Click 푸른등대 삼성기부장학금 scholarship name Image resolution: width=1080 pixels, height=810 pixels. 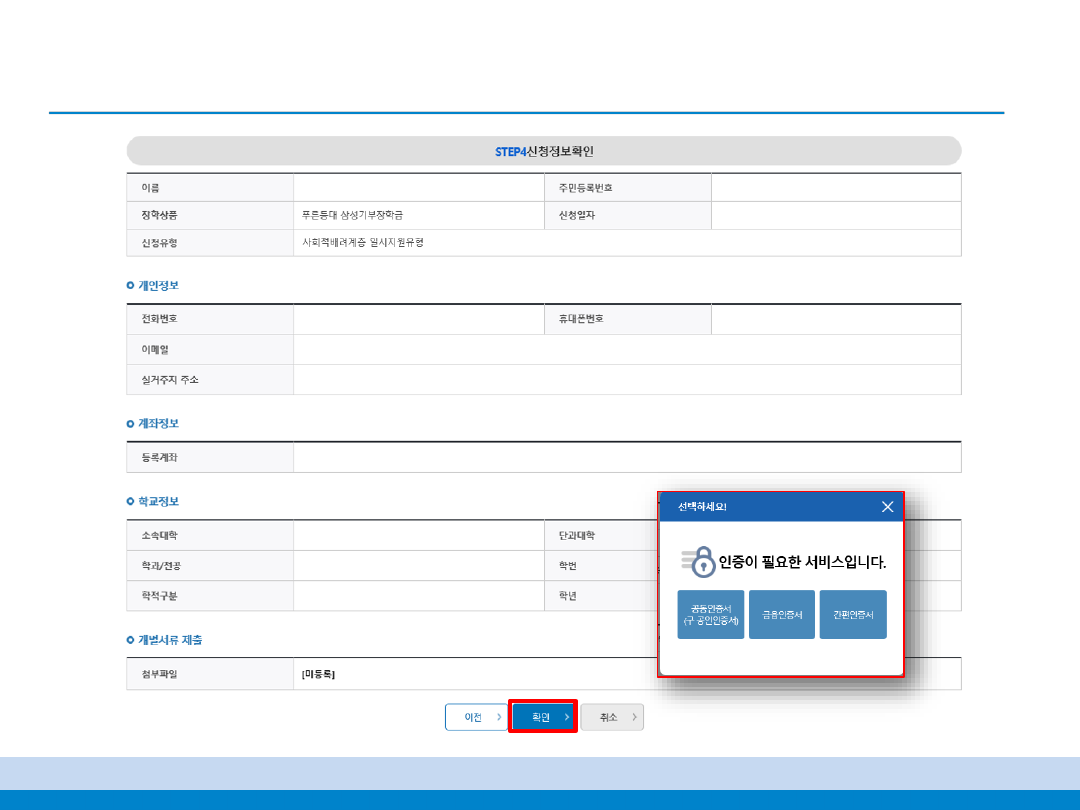(x=353, y=215)
